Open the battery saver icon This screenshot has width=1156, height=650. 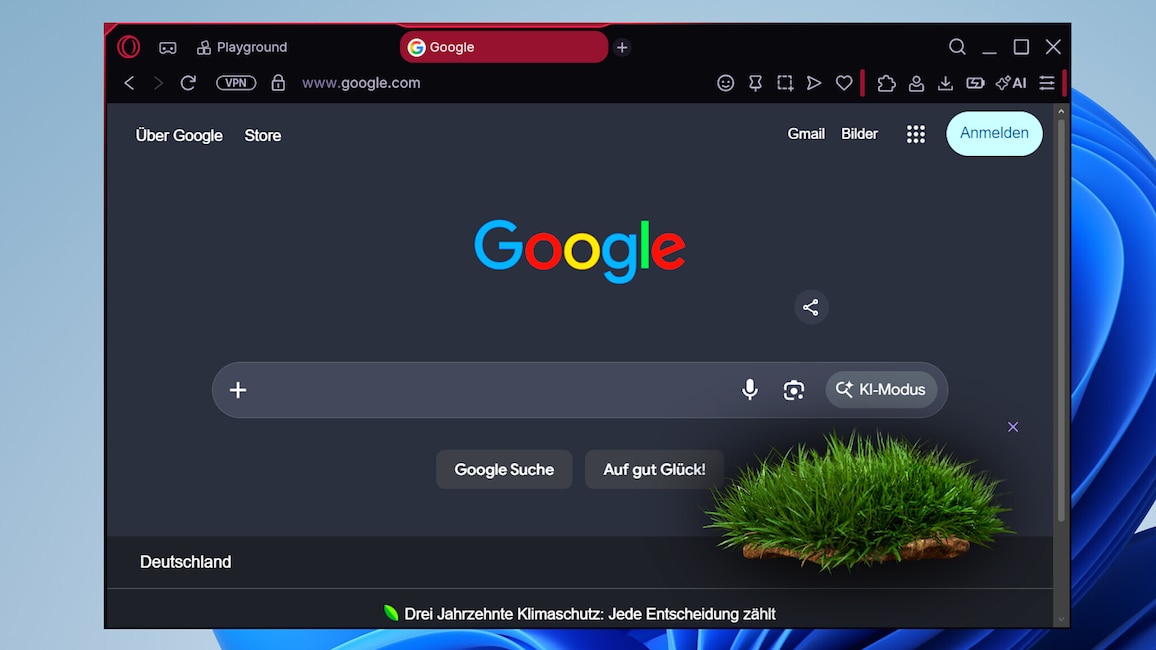pos(975,83)
